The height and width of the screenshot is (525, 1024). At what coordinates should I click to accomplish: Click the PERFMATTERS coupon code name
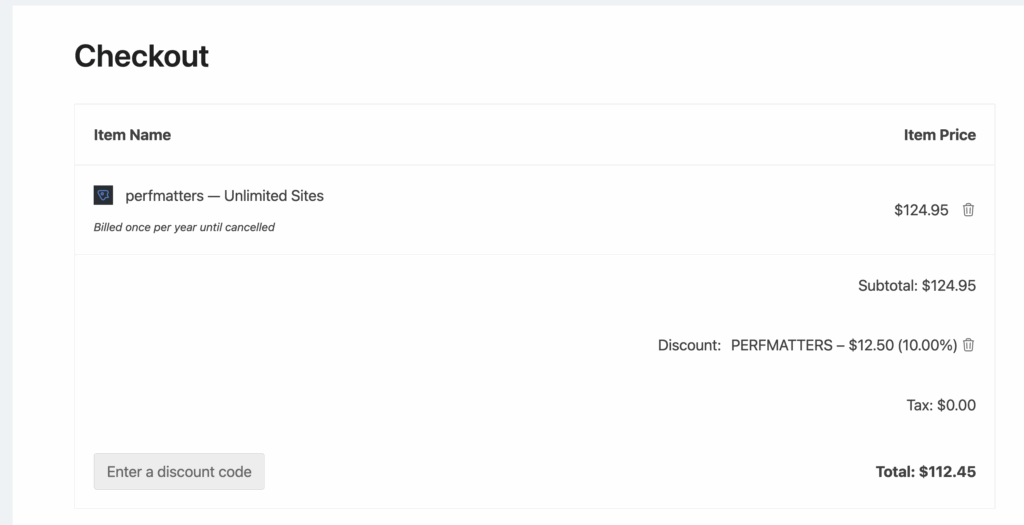(x=781, y=345)
